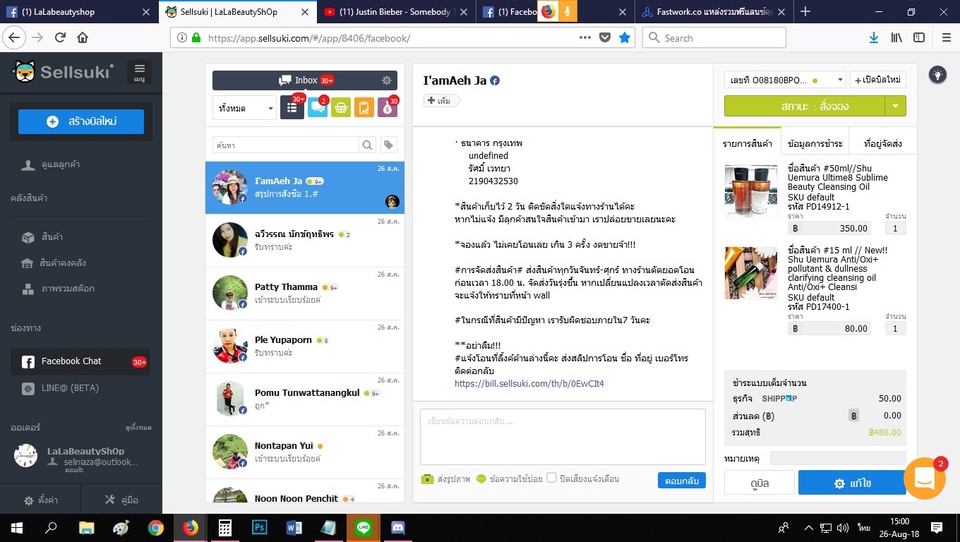The width and height of the screenshot is (960, 542).
Task: Open page actions three-dot menu
Action: [585, 38]
